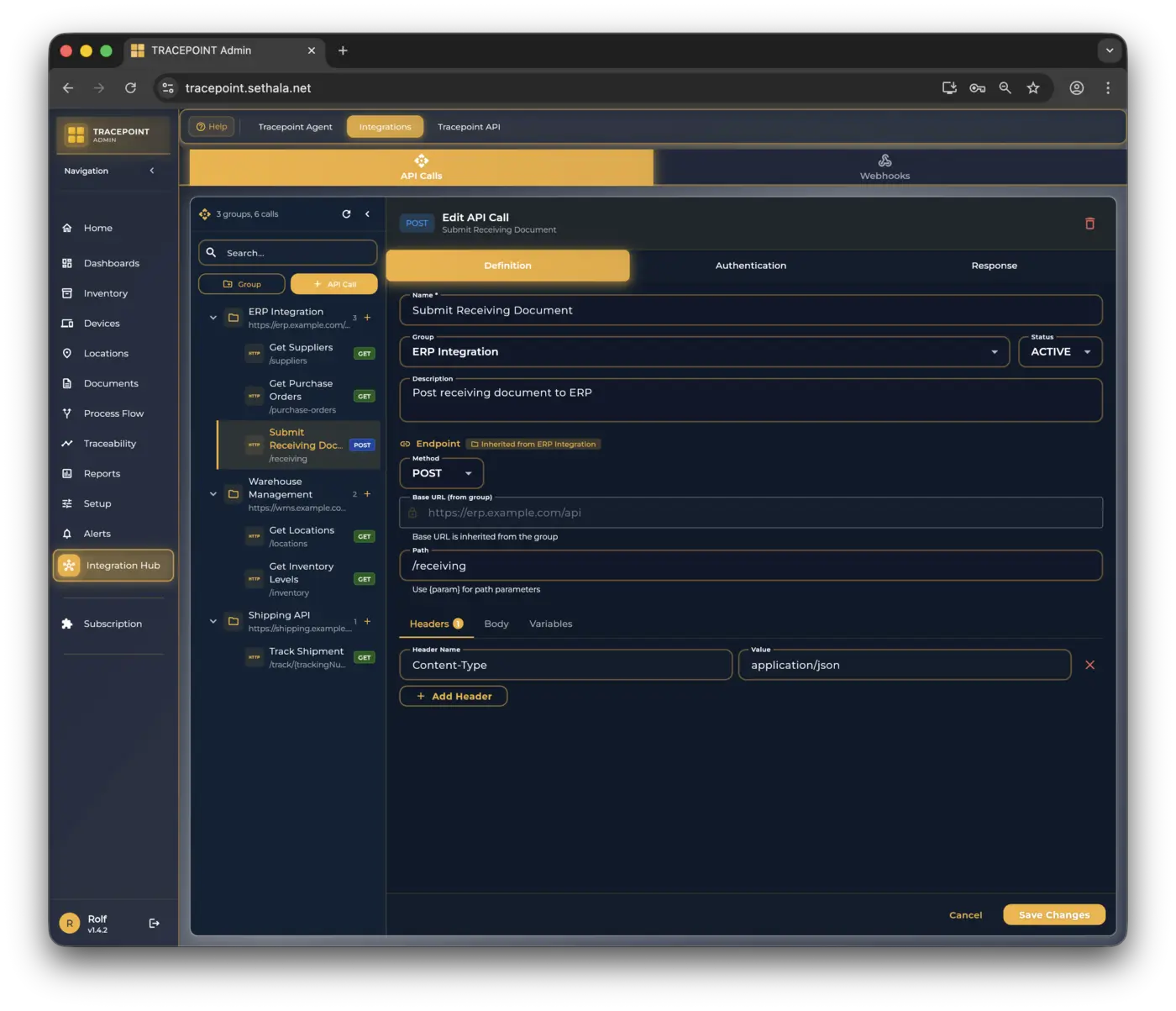This screenshot has width=1176, height=1011.
Task: Click the red trash delete icon
Action: [1089, 224]
